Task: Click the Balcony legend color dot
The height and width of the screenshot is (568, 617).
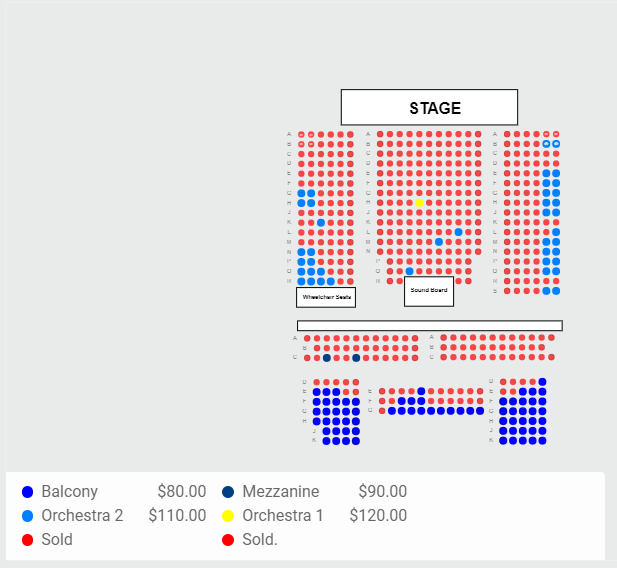Action: tap(28, 492)
